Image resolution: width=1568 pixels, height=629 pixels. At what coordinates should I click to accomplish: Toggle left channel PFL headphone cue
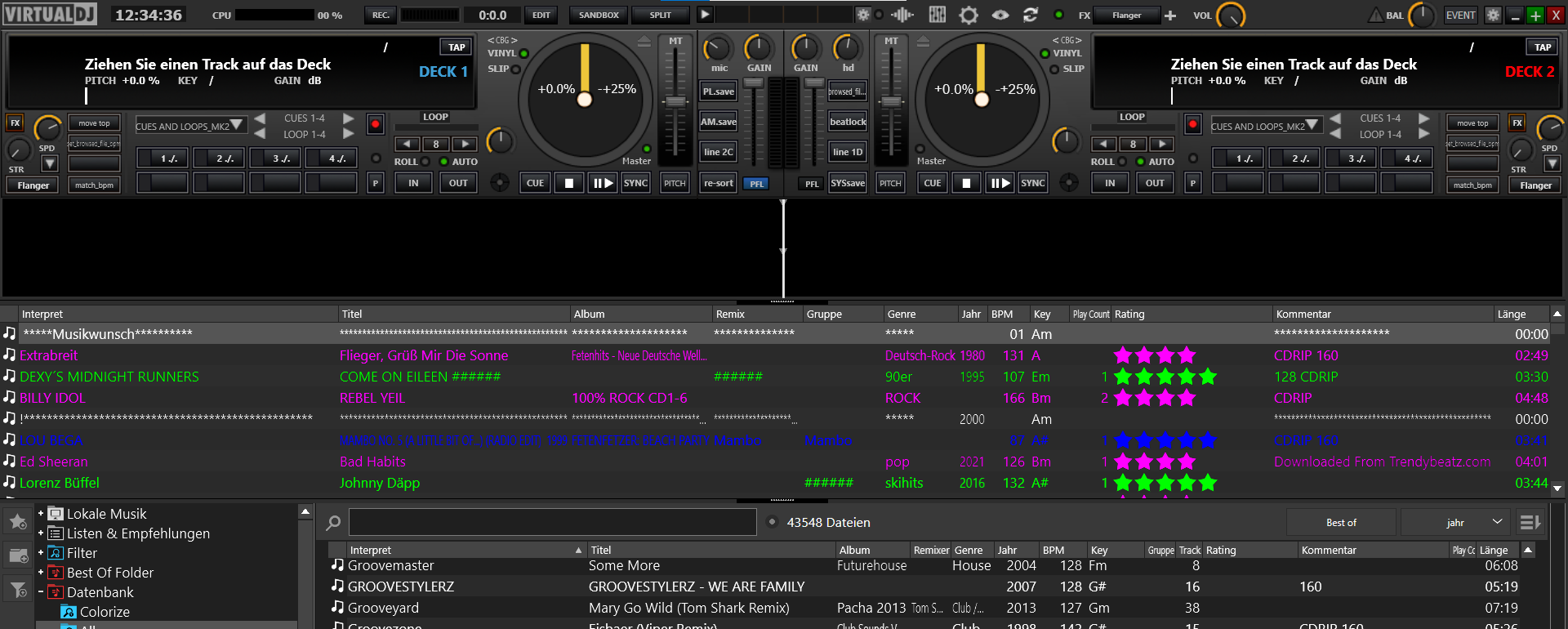(757, 184)
